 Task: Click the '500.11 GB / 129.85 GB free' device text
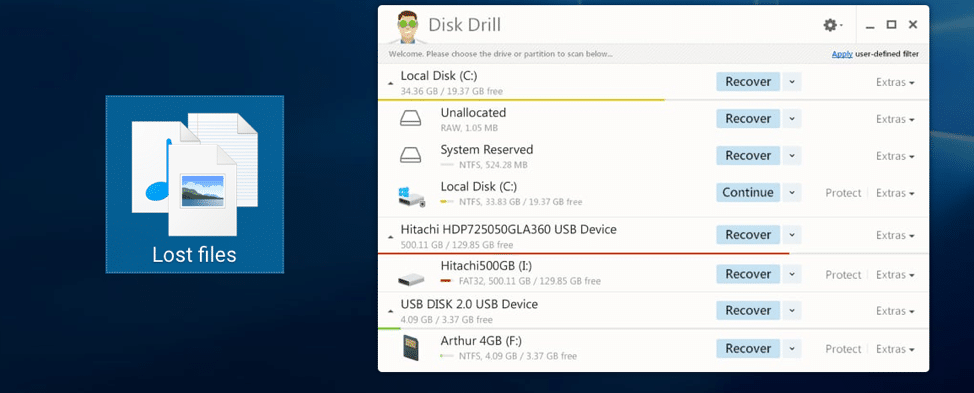click(457, 245)
